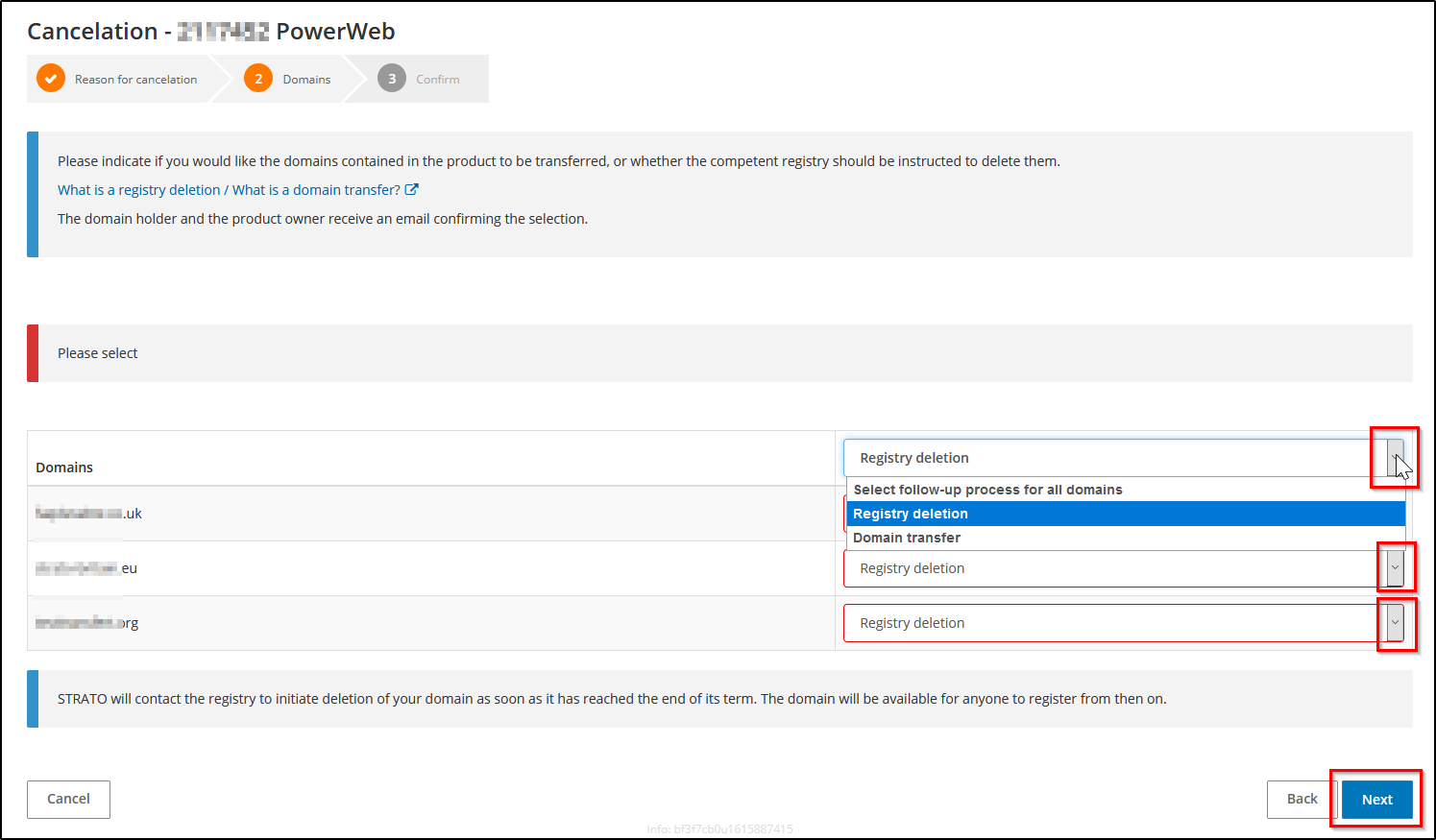Select the 'Confirm' step label
1436x840 pixels.
pos(437,80)
